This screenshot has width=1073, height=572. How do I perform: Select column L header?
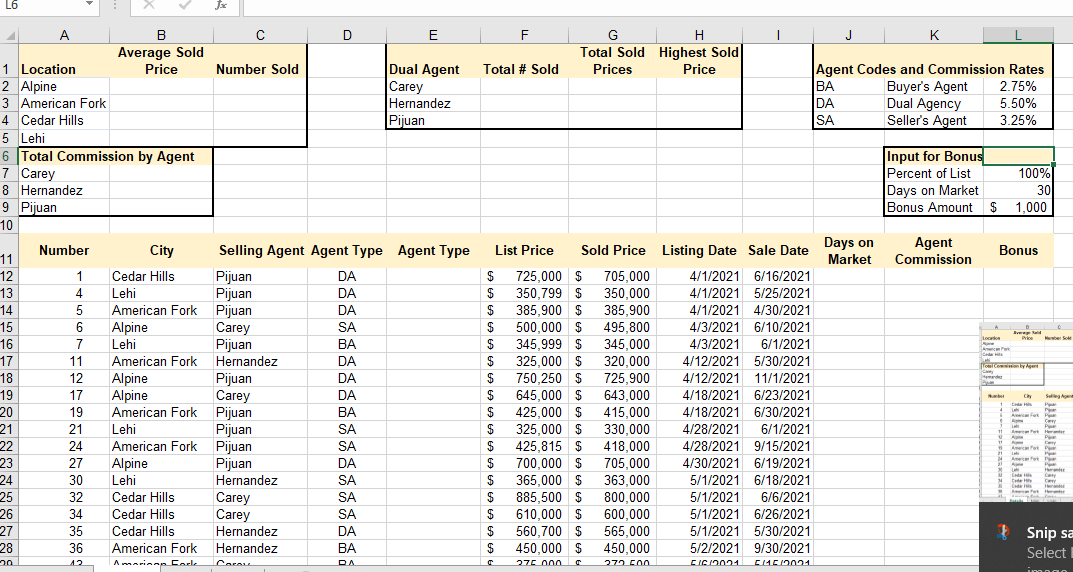(1018, 36)
